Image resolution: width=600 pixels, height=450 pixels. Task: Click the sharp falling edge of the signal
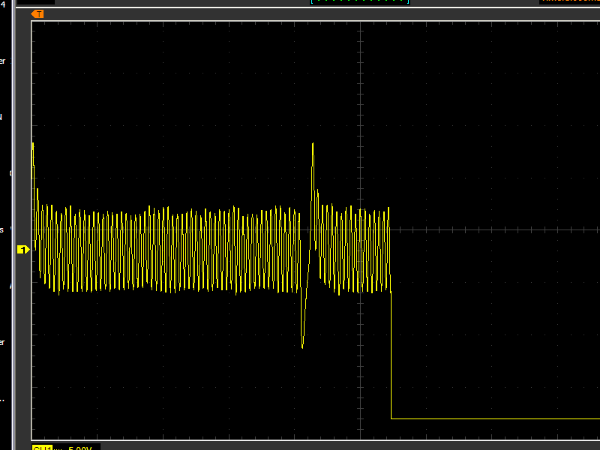[391, 350]
